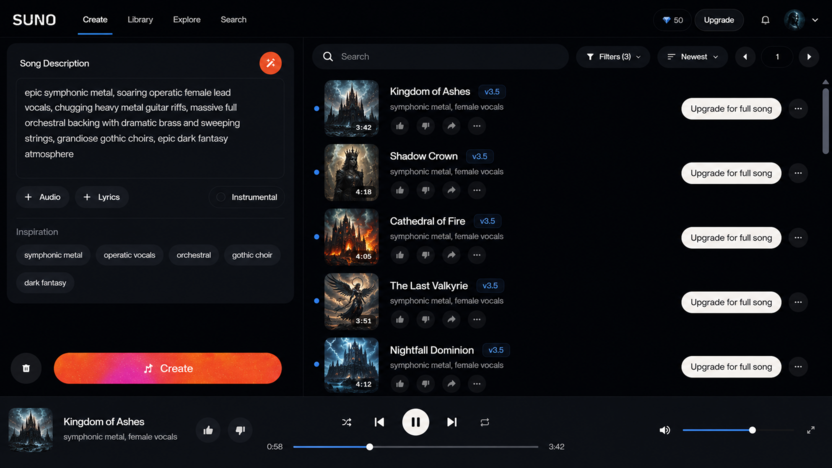The height and width of the screenshot is (468, 832).
Task: Switch to the Search tab
Action: click(x=233, y=20)
